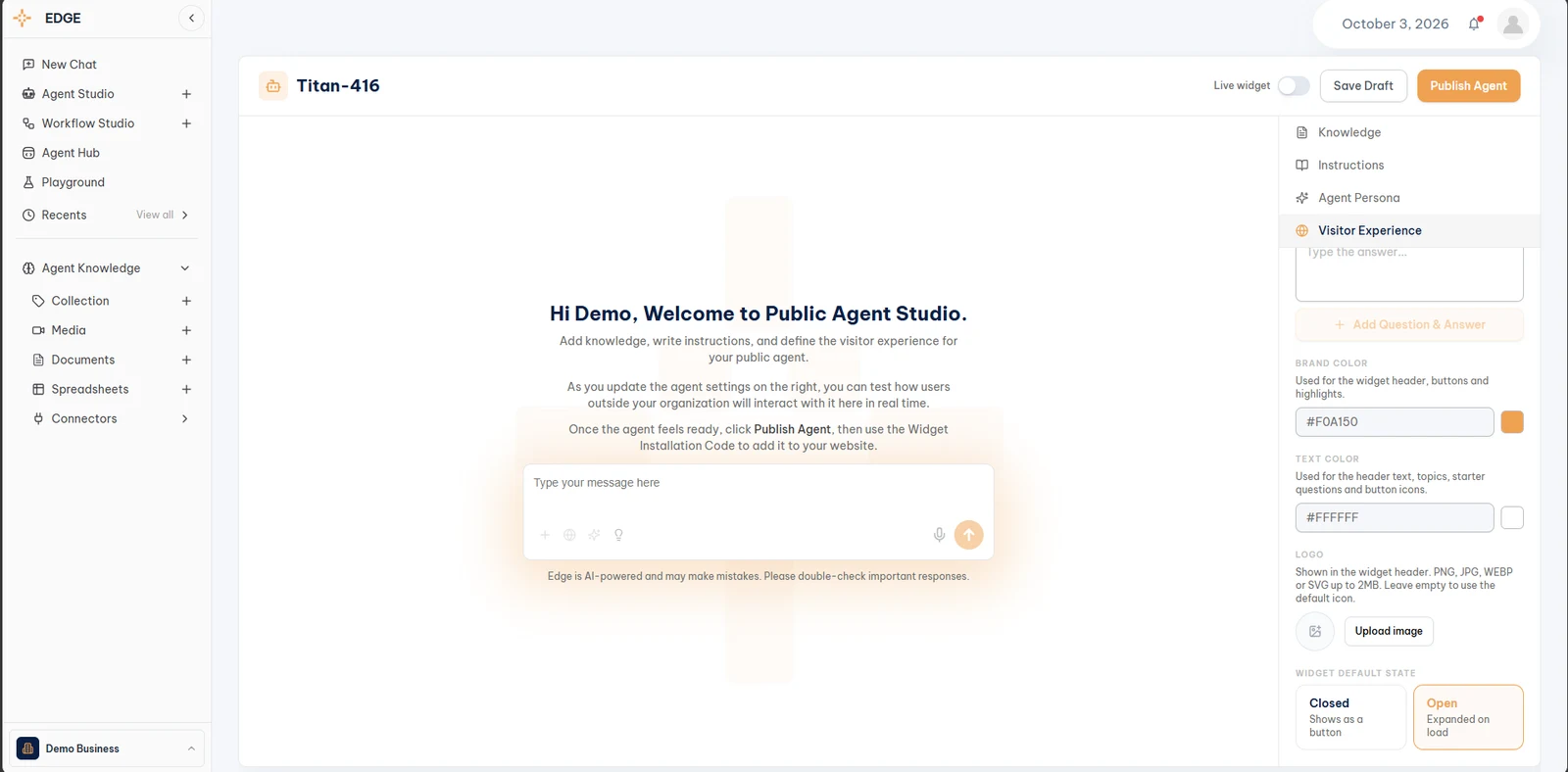
Task: Open the notifications bell
Action: click(1474, 24)
